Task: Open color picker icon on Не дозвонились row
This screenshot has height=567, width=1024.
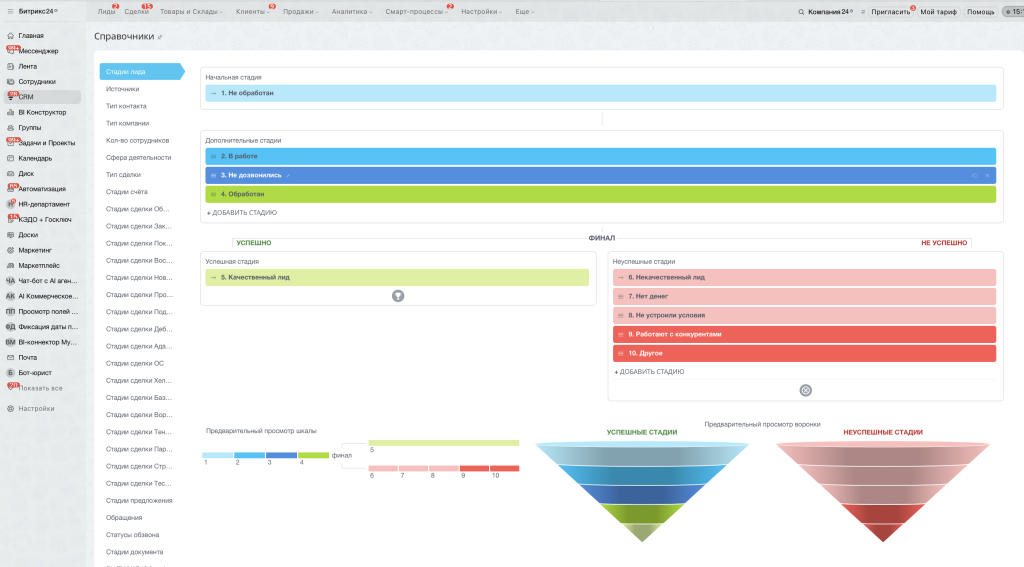Action: click(974, 175)
